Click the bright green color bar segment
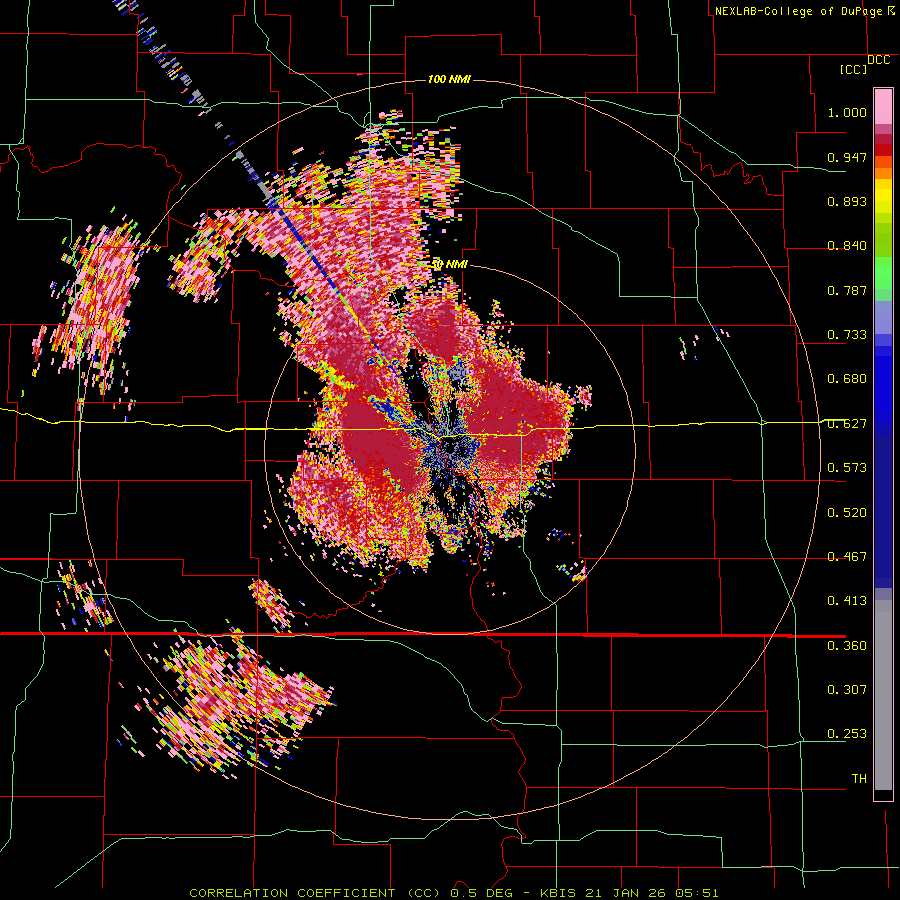Image resolution: width=900 pixels, height=900 pixels. coord(883,273)
